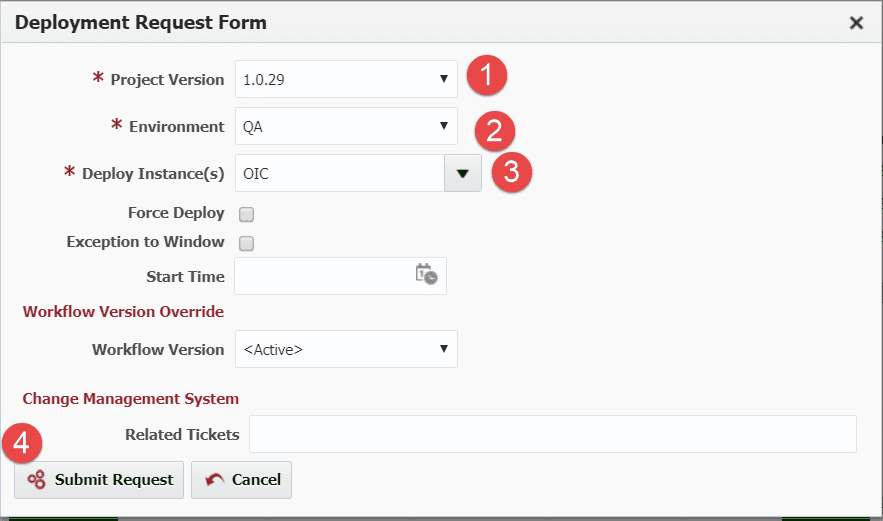
Task: Select the Workflow Version Override section heading
Action: (x=123, y=311)
